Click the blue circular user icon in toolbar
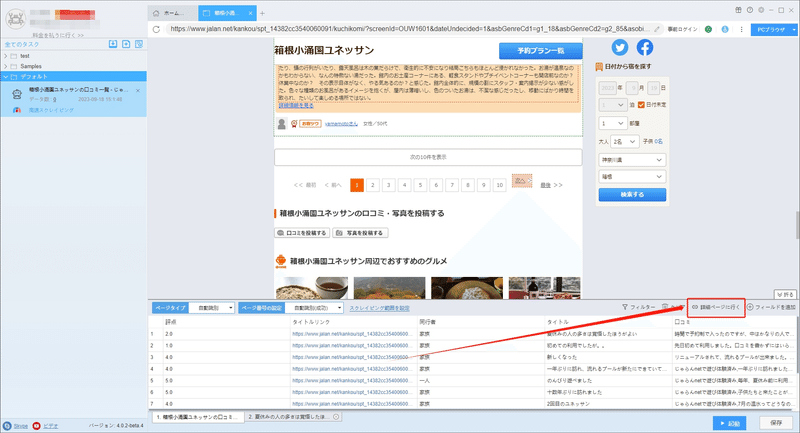This screenshot has width=800, height=433. point(724,29)
